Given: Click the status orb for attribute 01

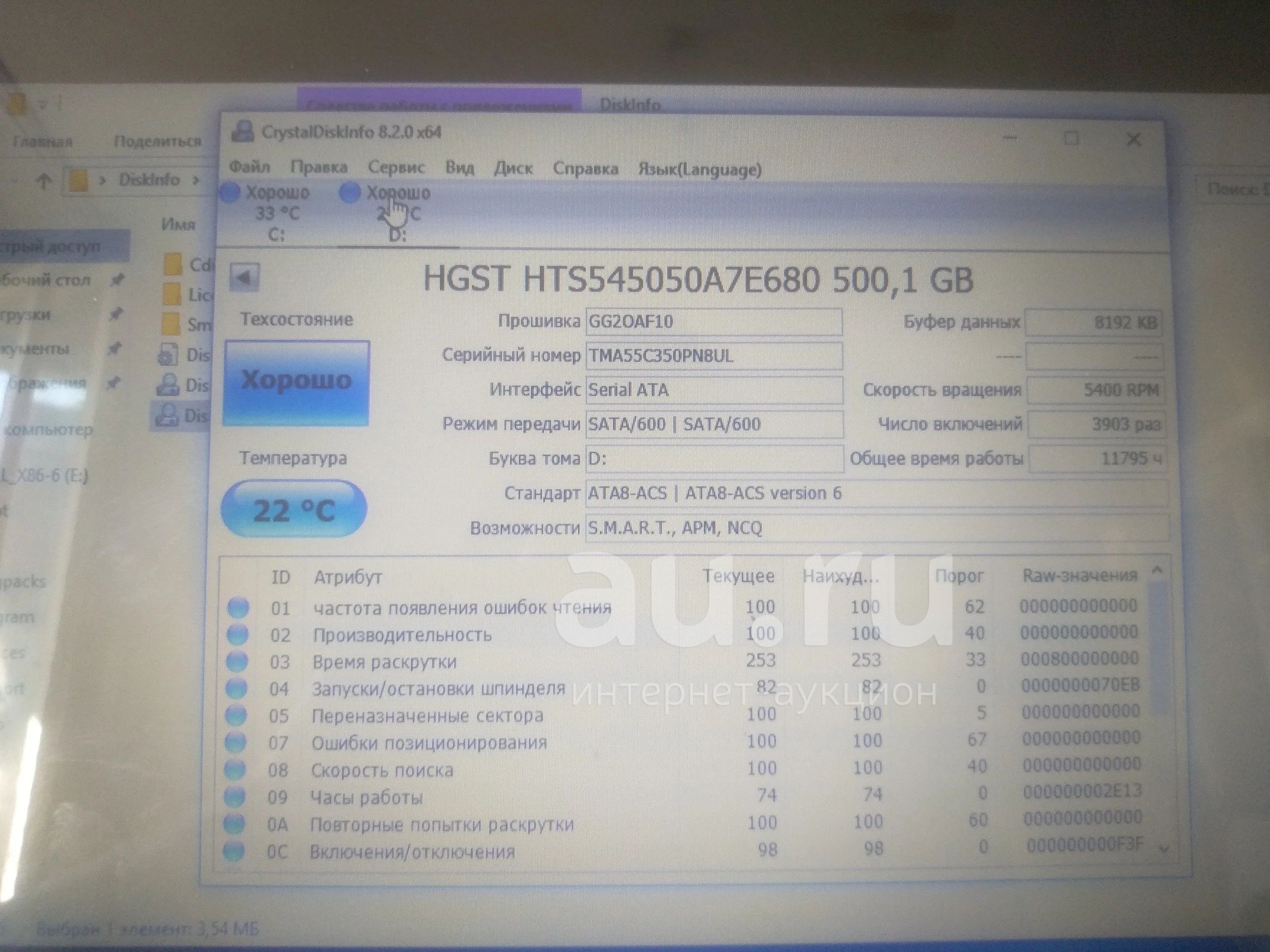Looking at the screenshot, I should pos(238,608).
